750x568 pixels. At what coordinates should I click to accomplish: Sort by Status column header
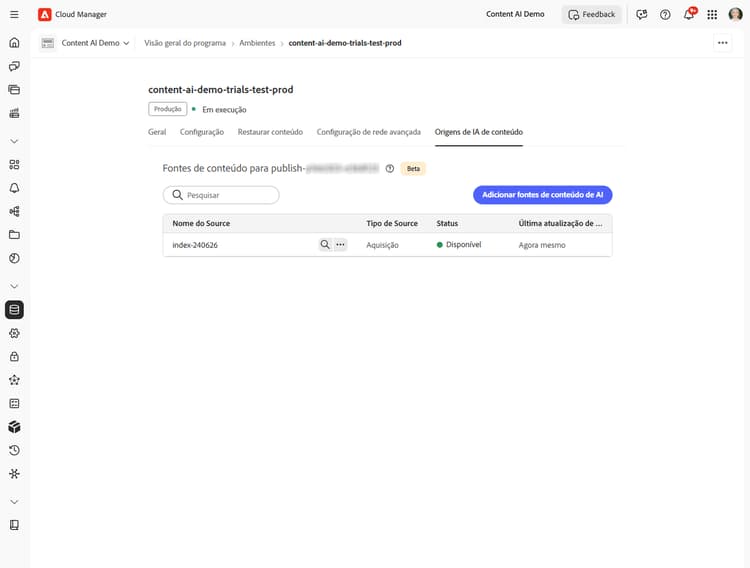(x=447, y=223)
